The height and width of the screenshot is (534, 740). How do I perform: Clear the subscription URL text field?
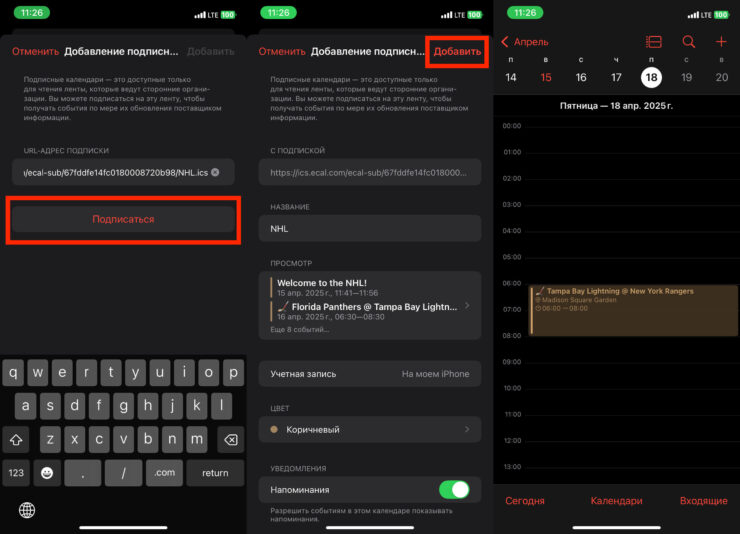point(215,173)
